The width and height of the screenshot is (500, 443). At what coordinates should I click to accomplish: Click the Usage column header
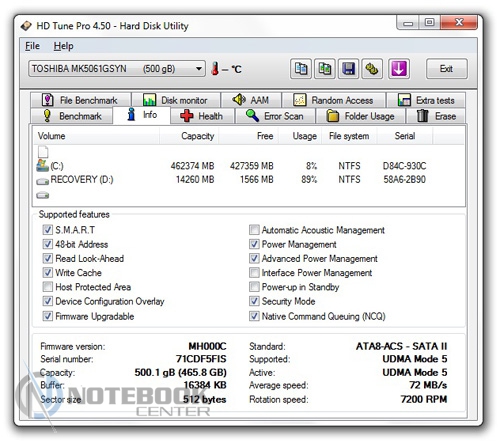click(300, 136)
